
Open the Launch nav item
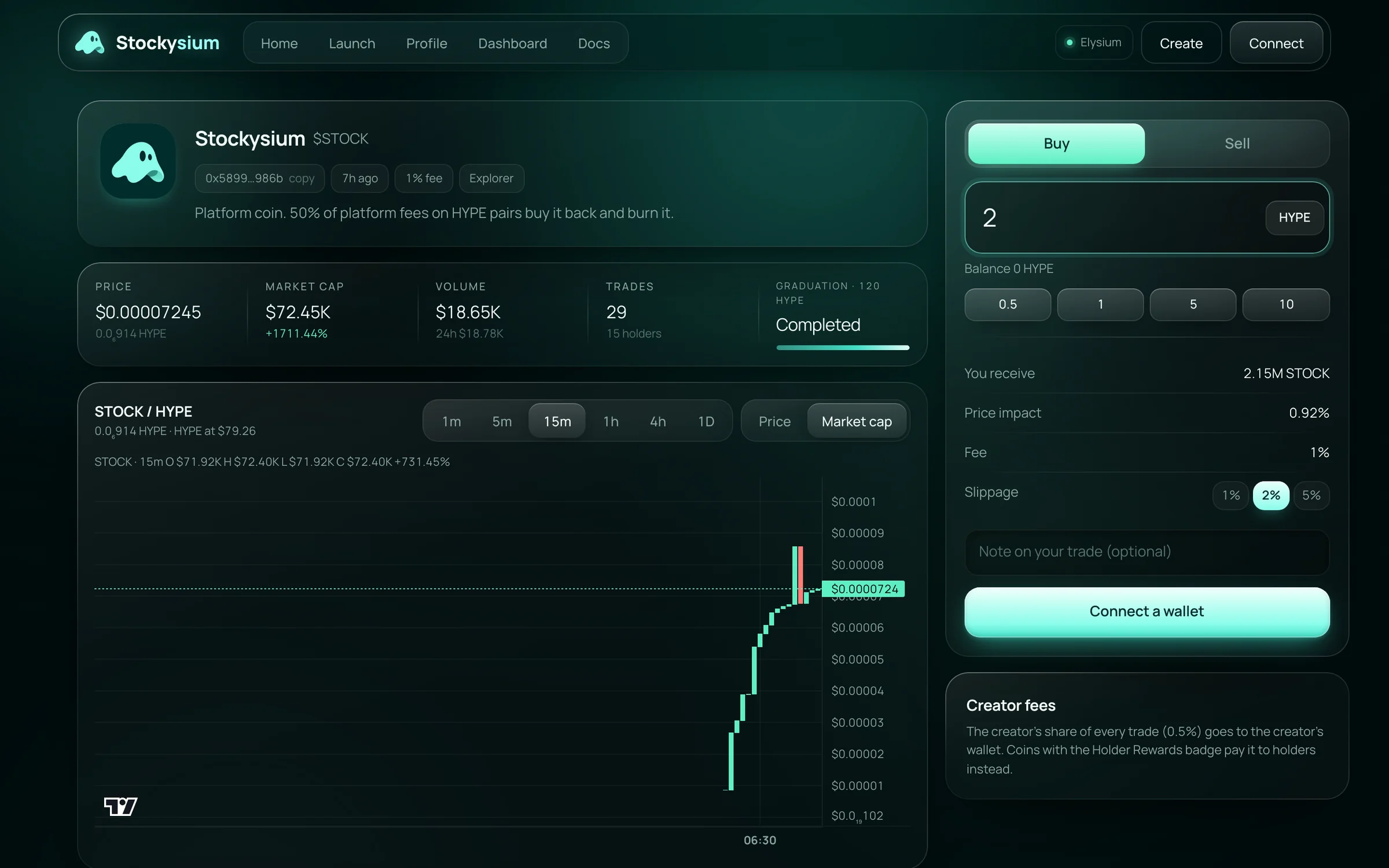pyautogui.click(x=352, y=43)
